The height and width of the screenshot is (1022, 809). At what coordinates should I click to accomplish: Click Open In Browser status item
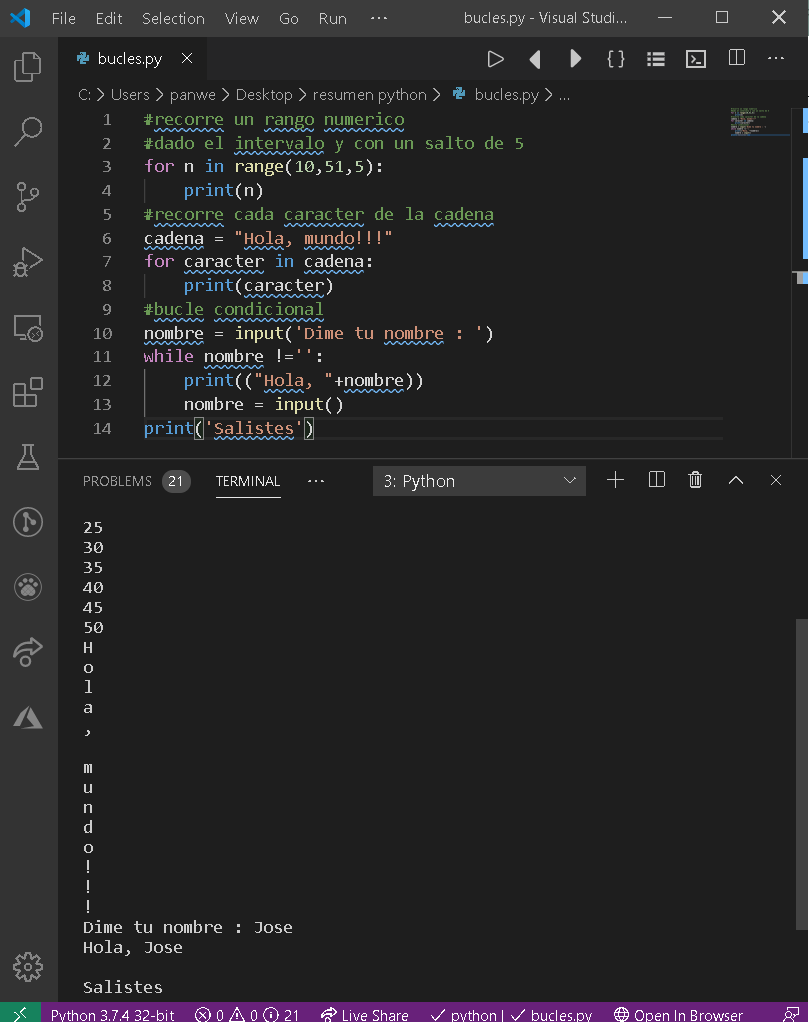[679, 1014]
